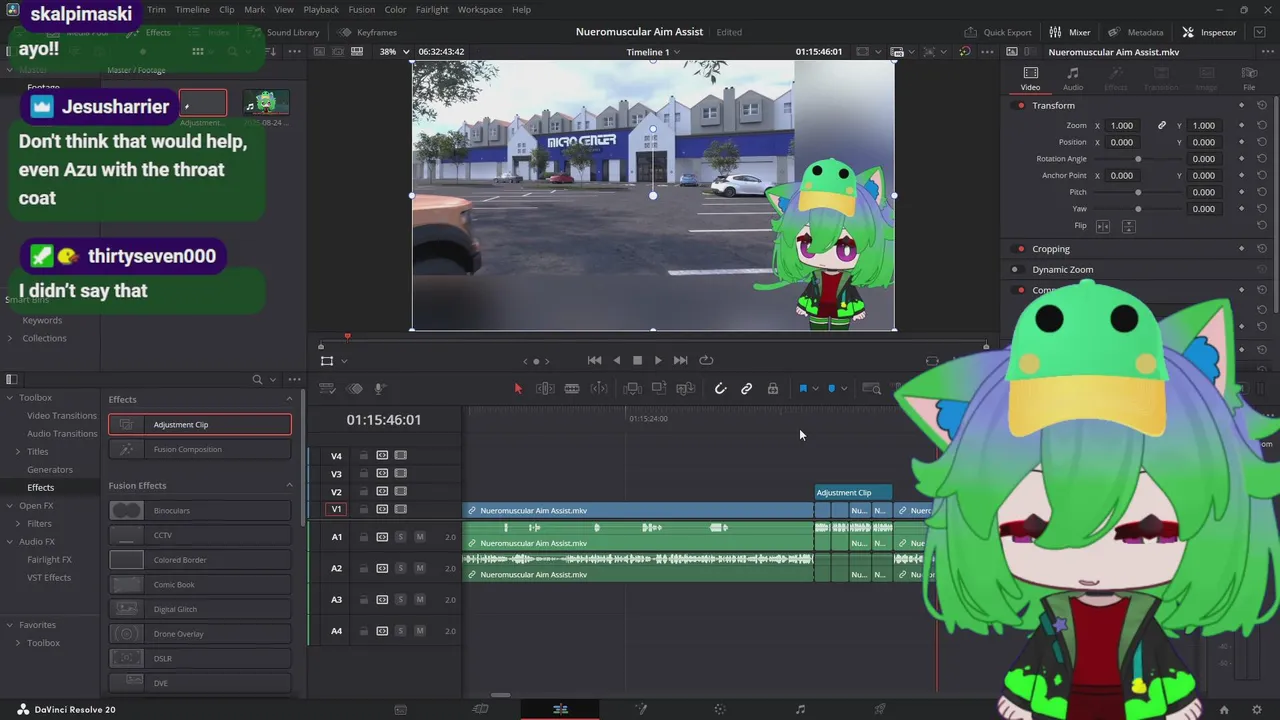Viewport: 1280px width, 720px height.
Task: Add a blue flag to clip
Action: pos(803,388)
